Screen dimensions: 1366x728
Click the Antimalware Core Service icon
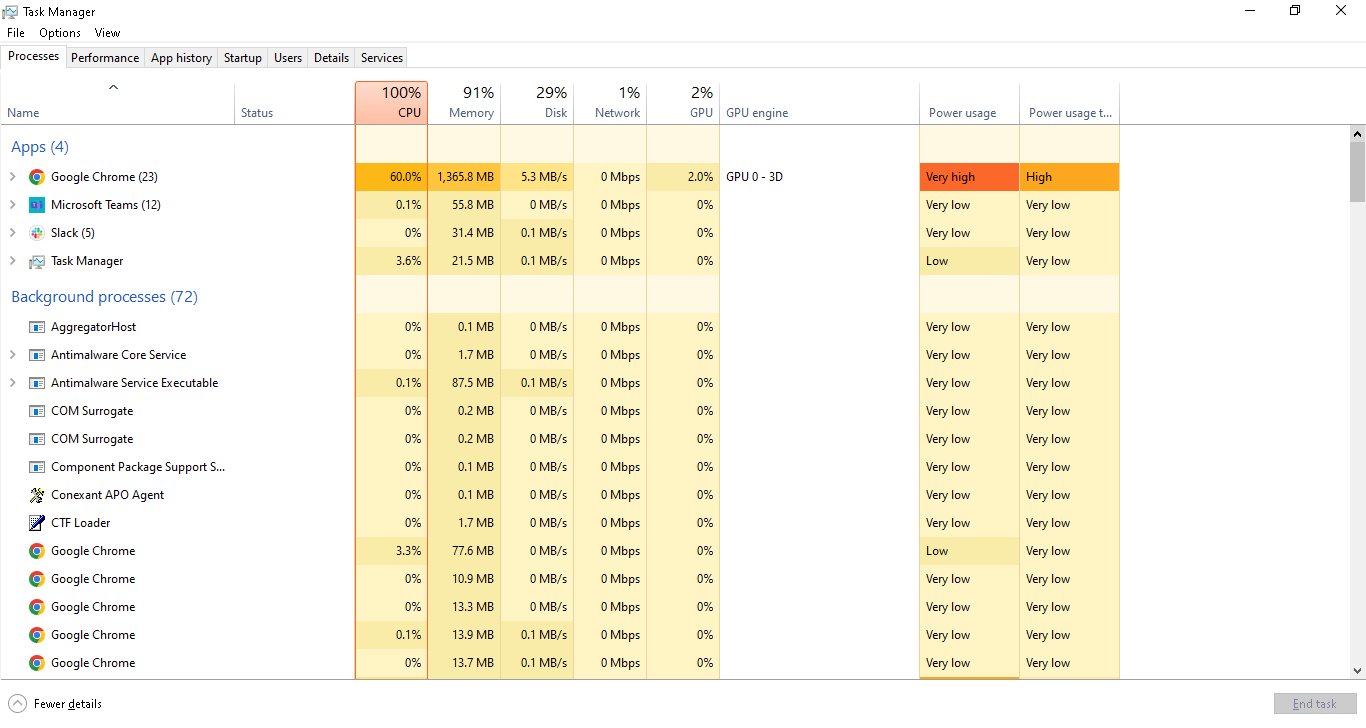click(37, 355)
